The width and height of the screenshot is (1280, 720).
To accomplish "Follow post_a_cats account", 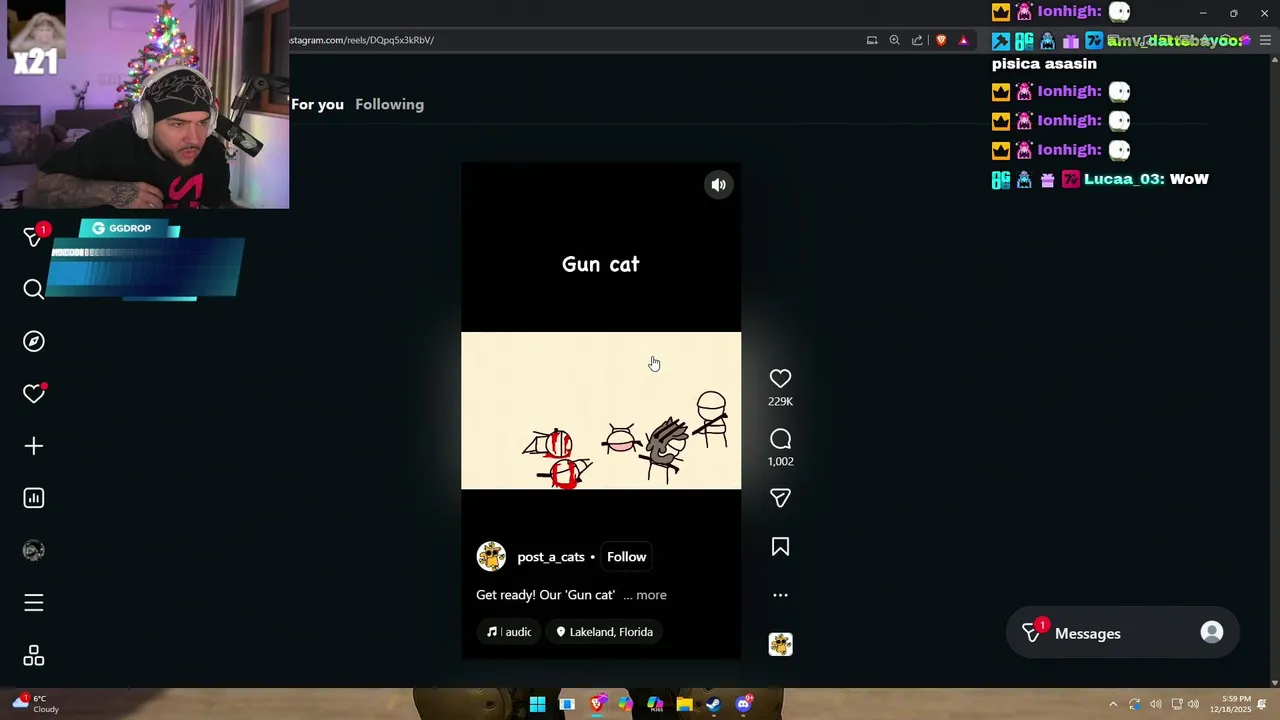I will click(x=627, y=557).
